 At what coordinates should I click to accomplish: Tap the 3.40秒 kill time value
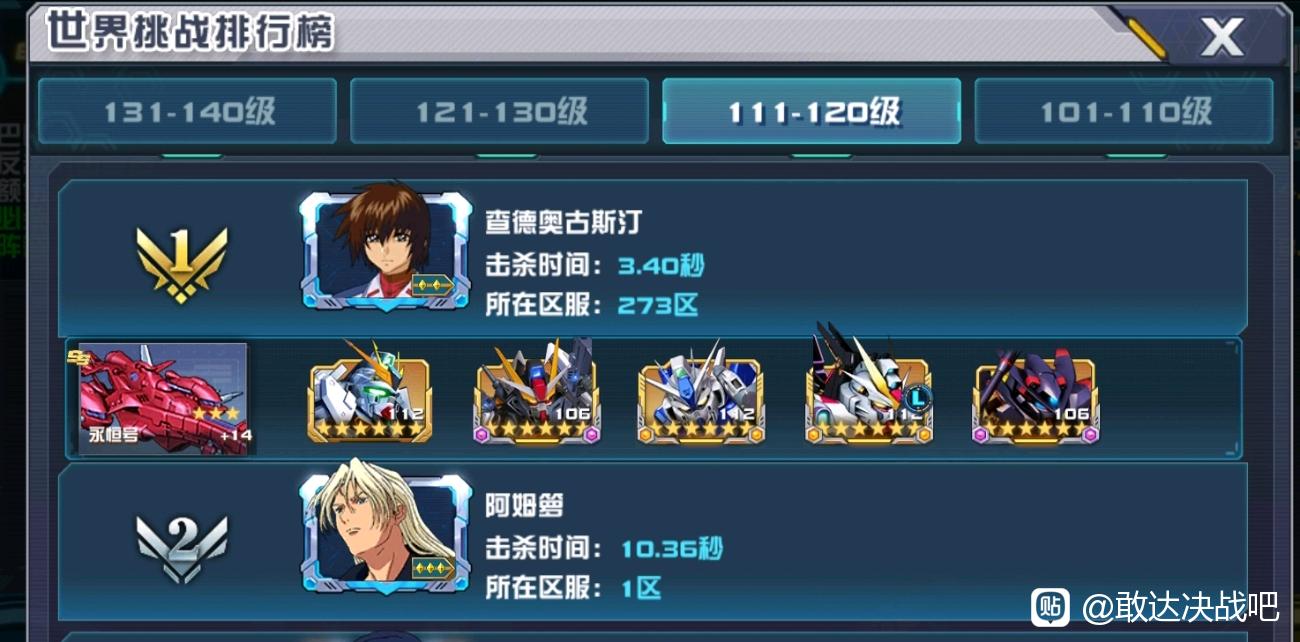point(661,265)
